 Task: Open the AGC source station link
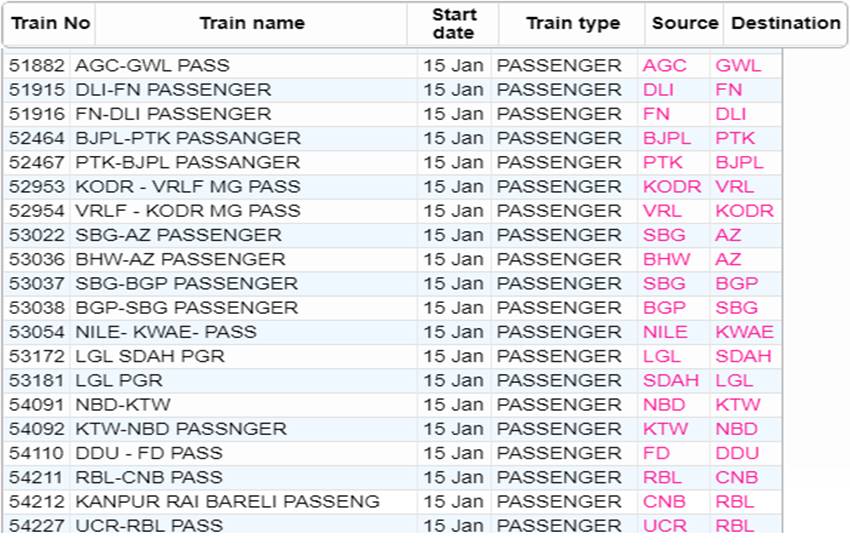pos(665,66)
